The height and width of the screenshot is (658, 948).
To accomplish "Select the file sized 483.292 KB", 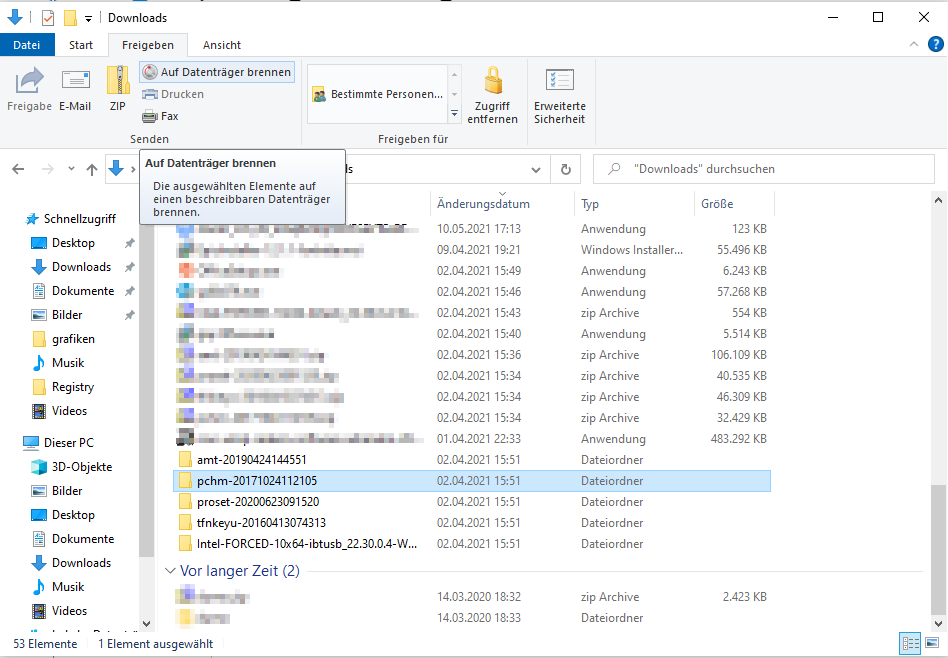I will [x=472, y=438].
